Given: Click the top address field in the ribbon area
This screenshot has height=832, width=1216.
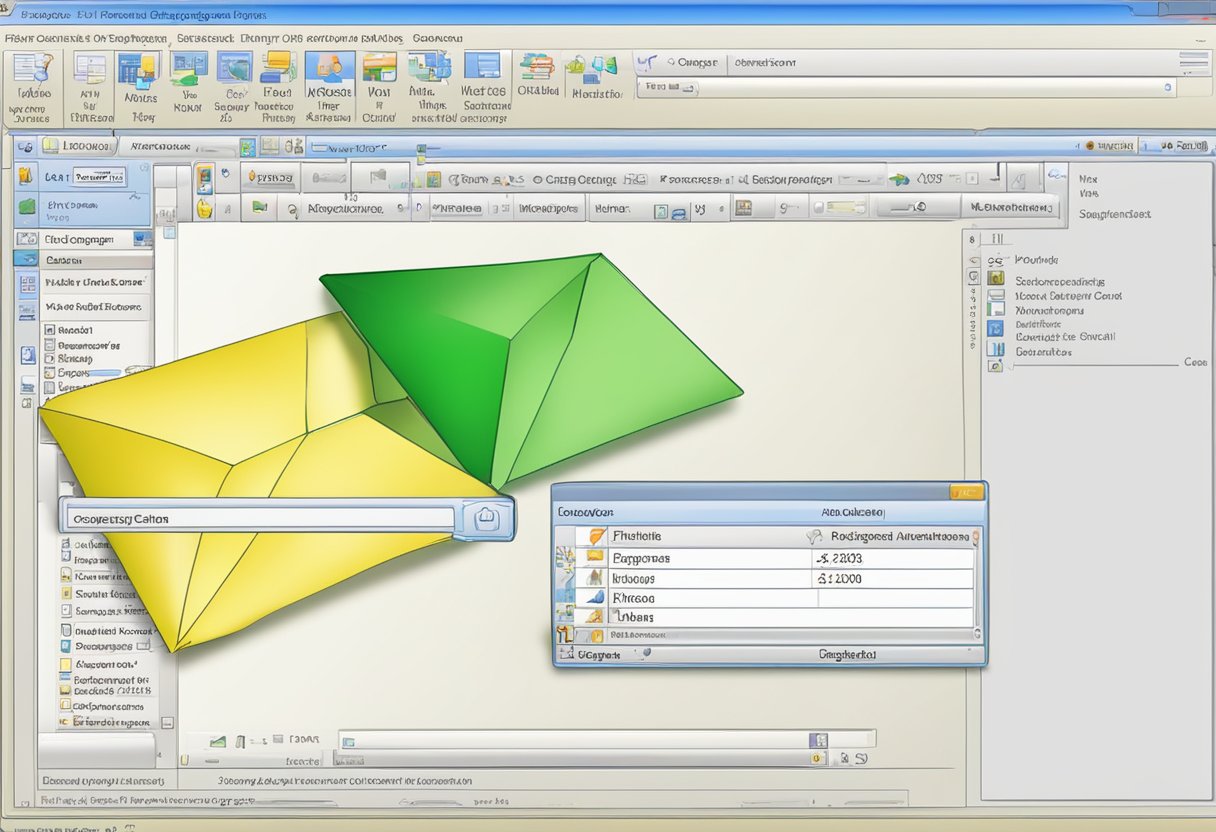Looking at the screenshot, I should [x=908, y=88].
